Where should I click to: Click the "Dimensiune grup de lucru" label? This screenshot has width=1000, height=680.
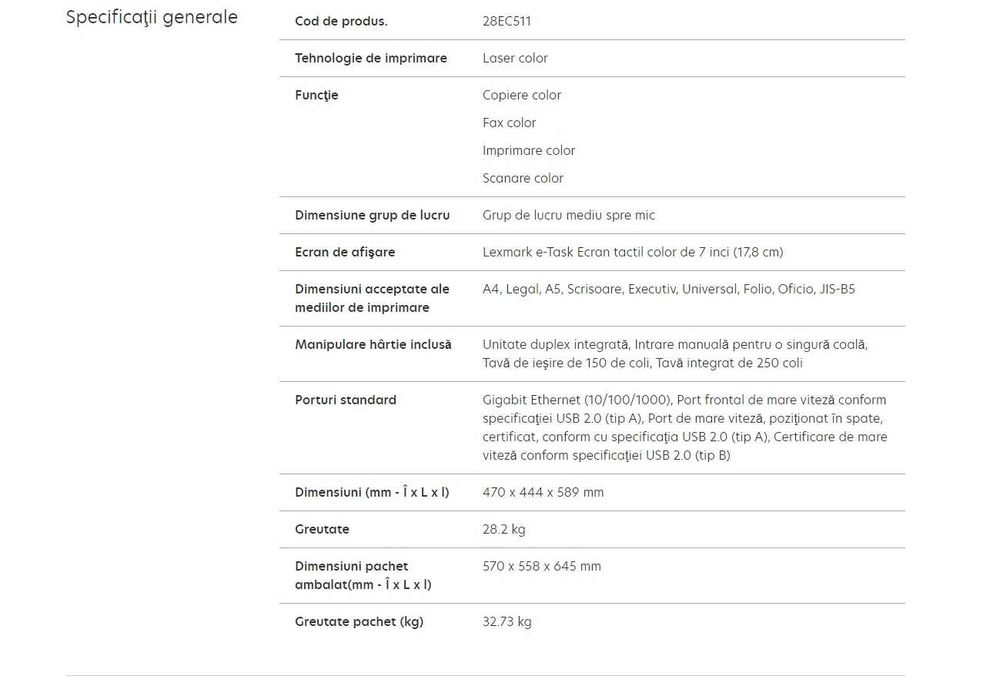pyautogui.click(x=372, y=215)
